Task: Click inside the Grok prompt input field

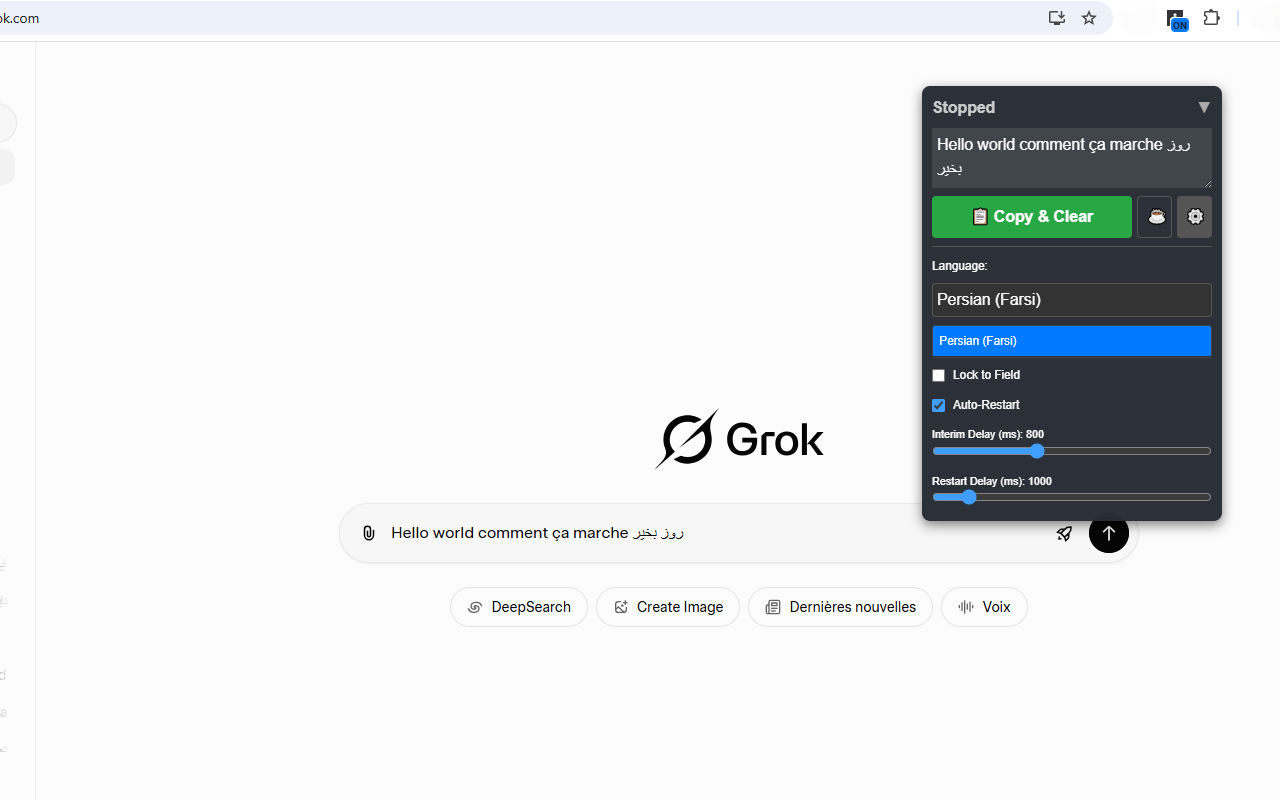Action: click(x=715, y=533)
